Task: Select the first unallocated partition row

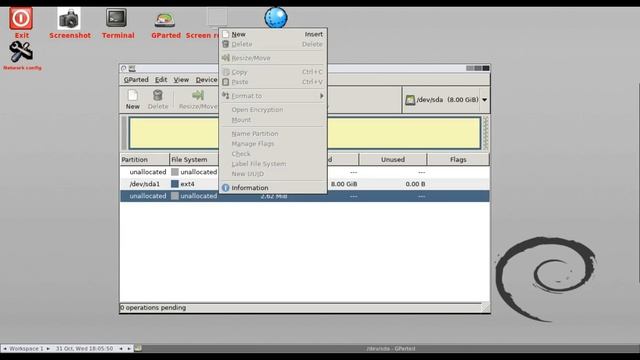Action: [304, 172]
